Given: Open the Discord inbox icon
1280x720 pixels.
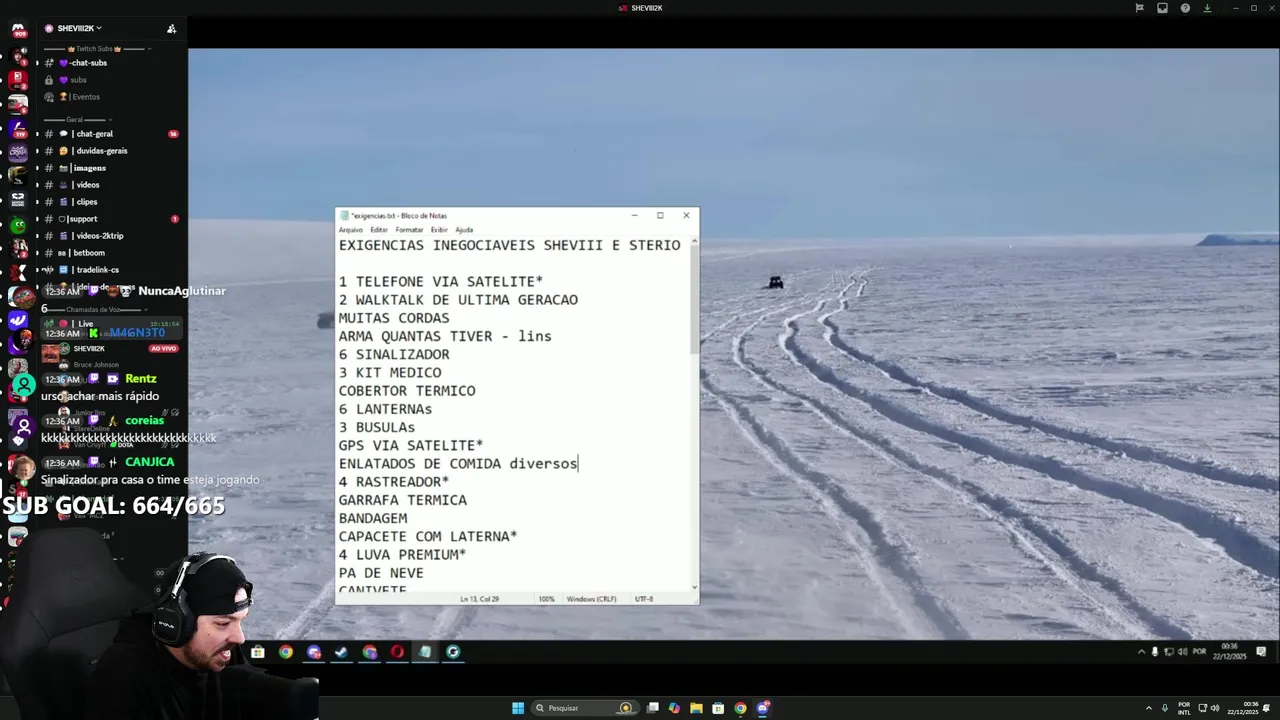Looking at the screenshot, I should 1162,8.
